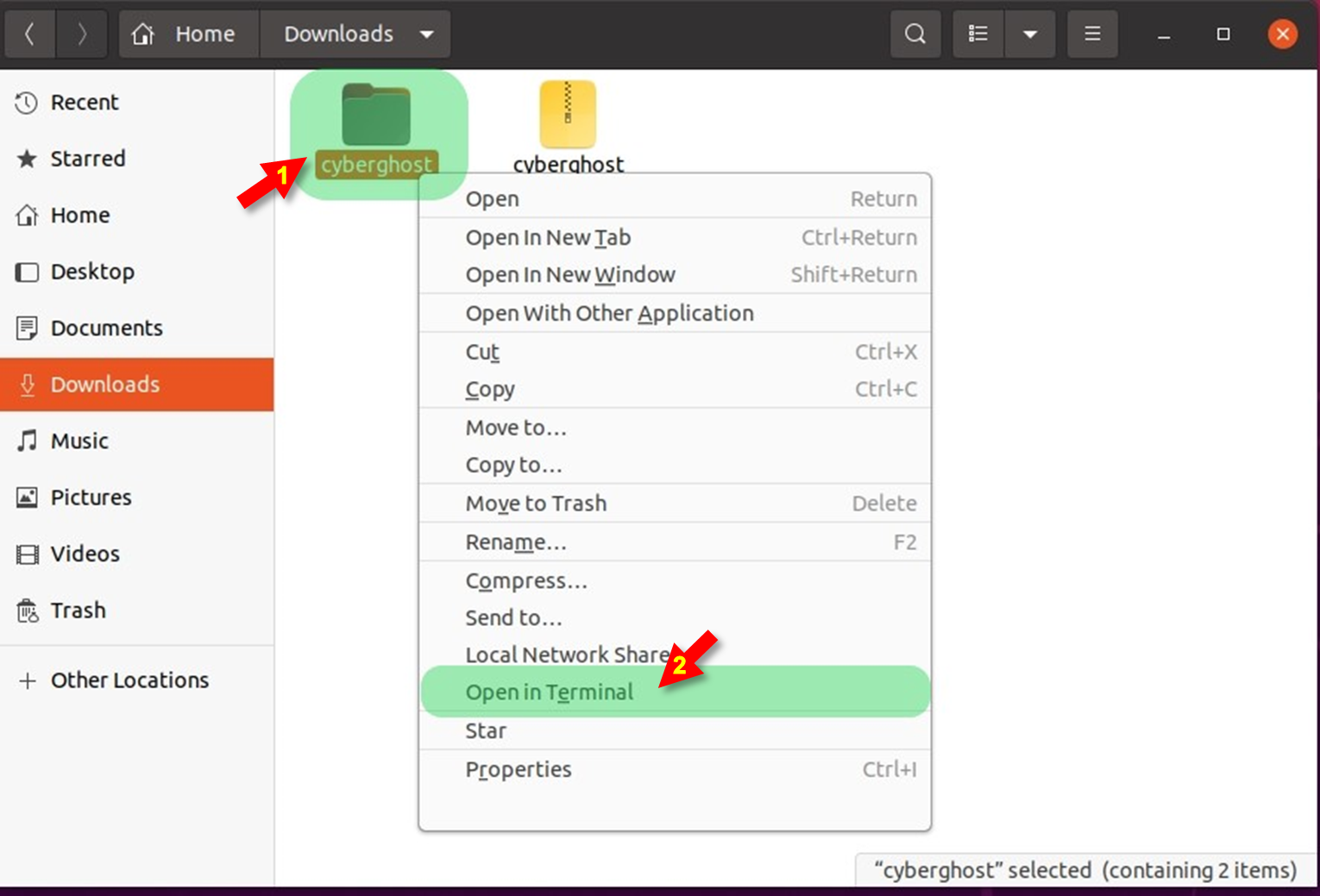Screen dimensions: 1320x896
Task: Click the Downloads arrow icon in sidebar
Action: [x=28, y=385]
